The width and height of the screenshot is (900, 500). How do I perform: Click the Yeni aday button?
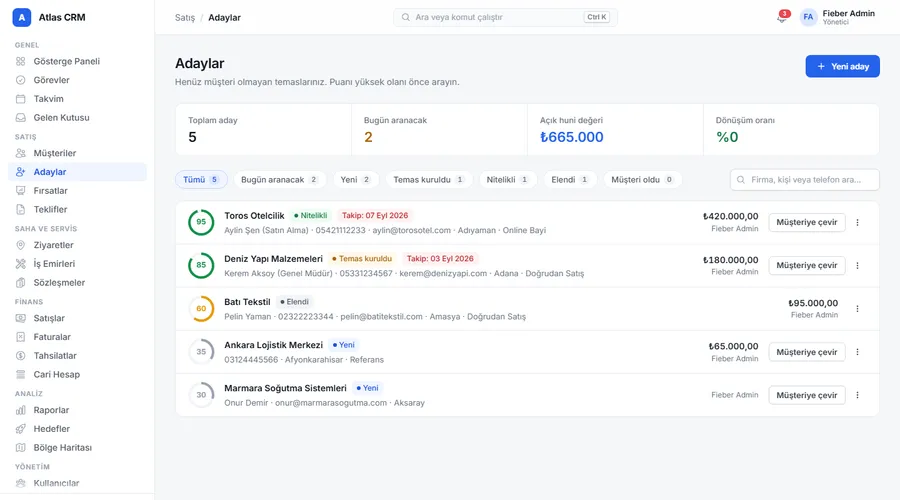843,67
